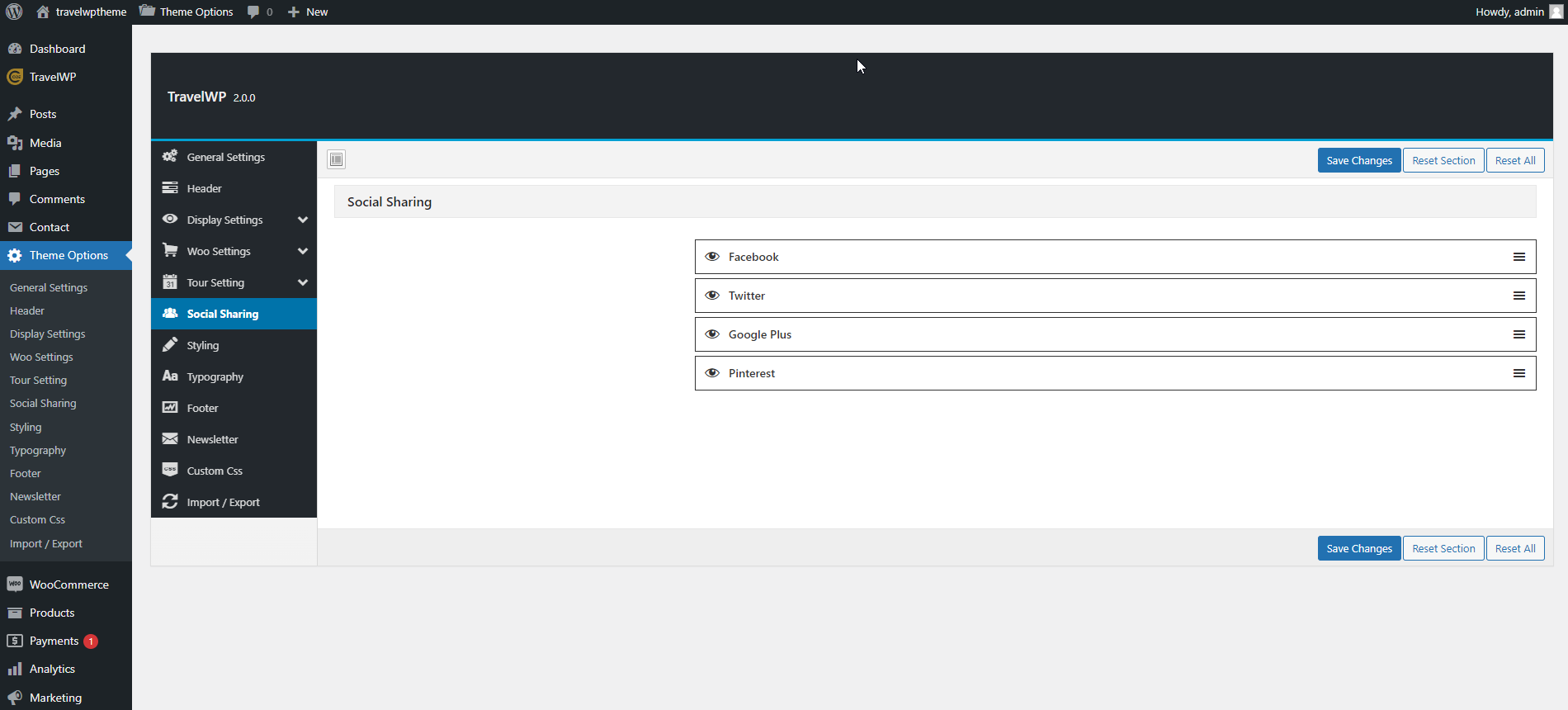
Task: Expand the Woo Settings chevron
Action: [x=303, y=251]
